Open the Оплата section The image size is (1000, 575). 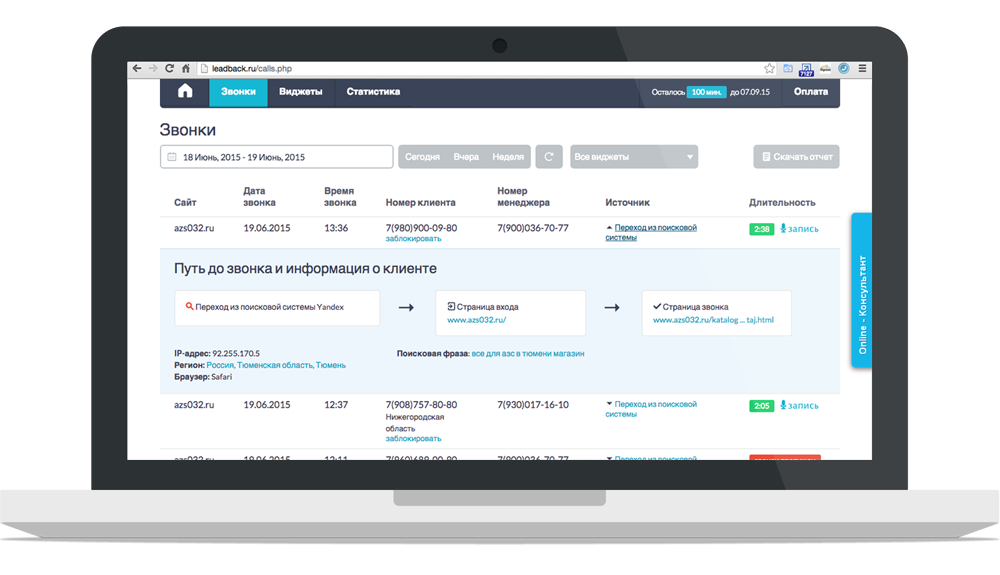pyautogui.click(x=811, y=92)
